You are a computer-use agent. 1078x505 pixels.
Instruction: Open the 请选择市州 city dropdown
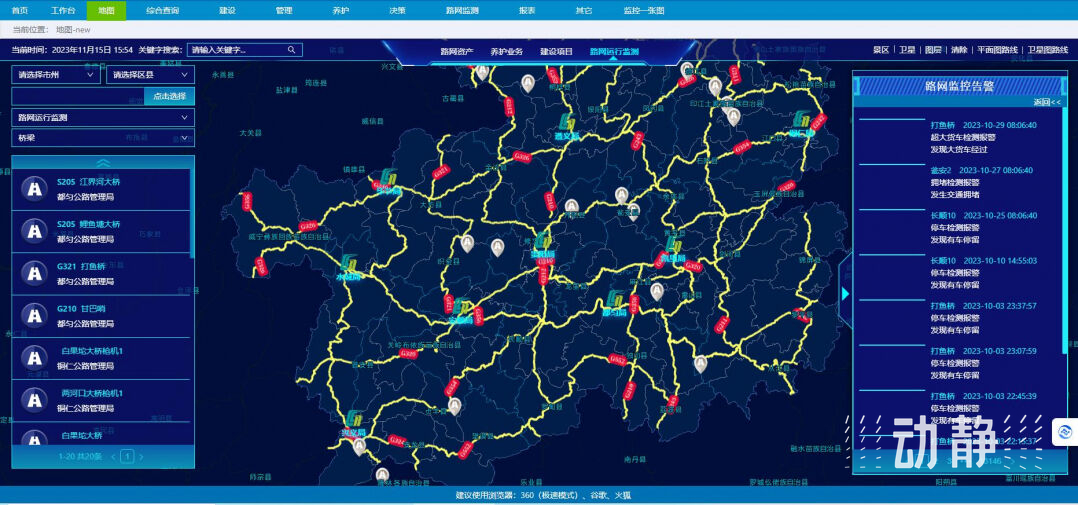[56, 74]
